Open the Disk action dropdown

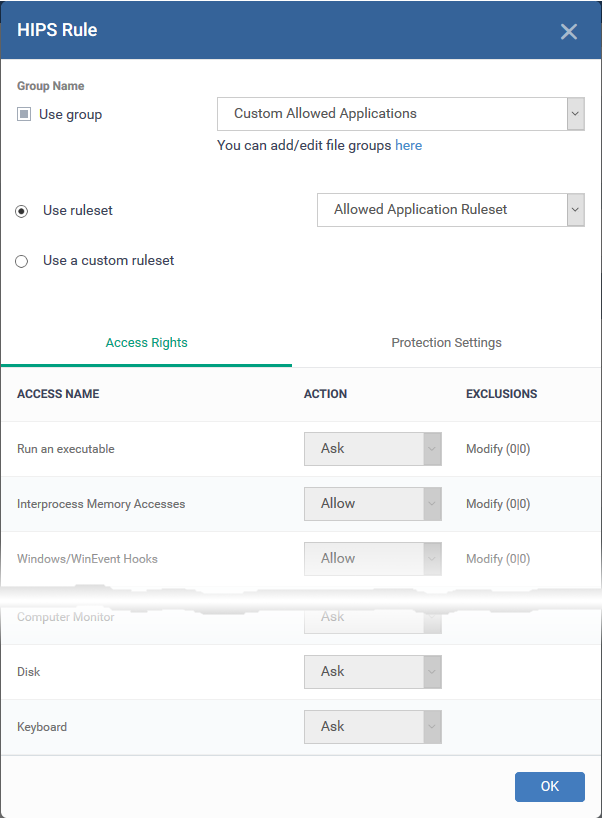(372, 671)
